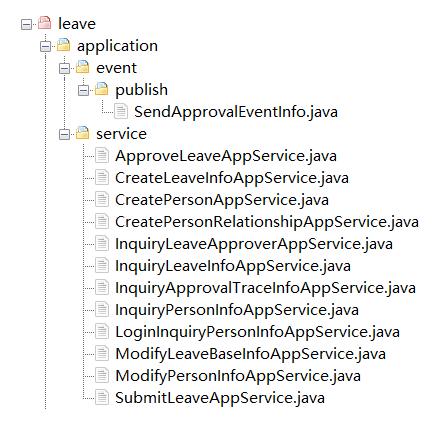The width and height of the screenshot is (444, 421).
Task: Collapse the leave root node
Action: (x=26, y=24)
